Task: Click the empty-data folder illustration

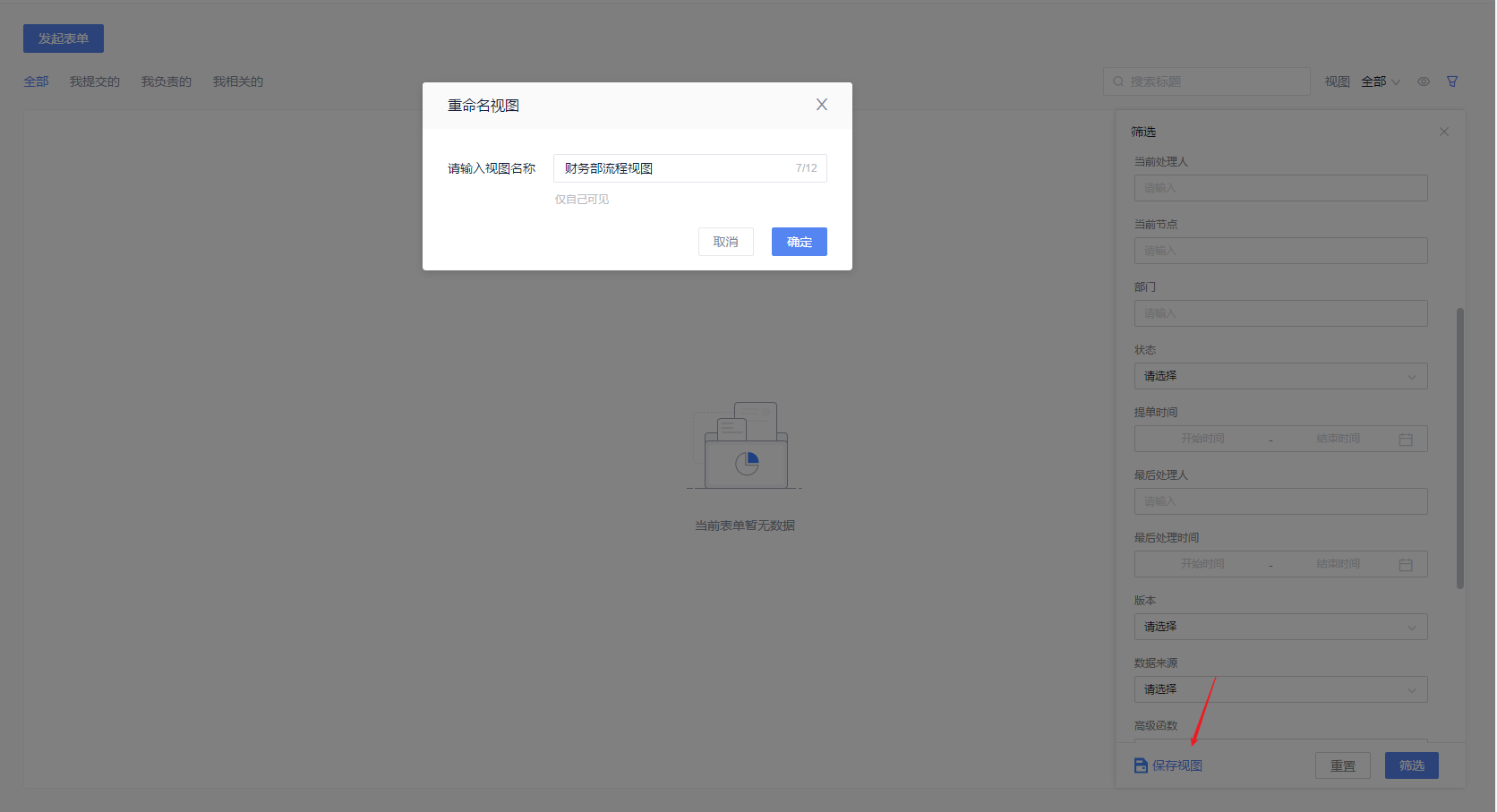Action: pos(743,445)
